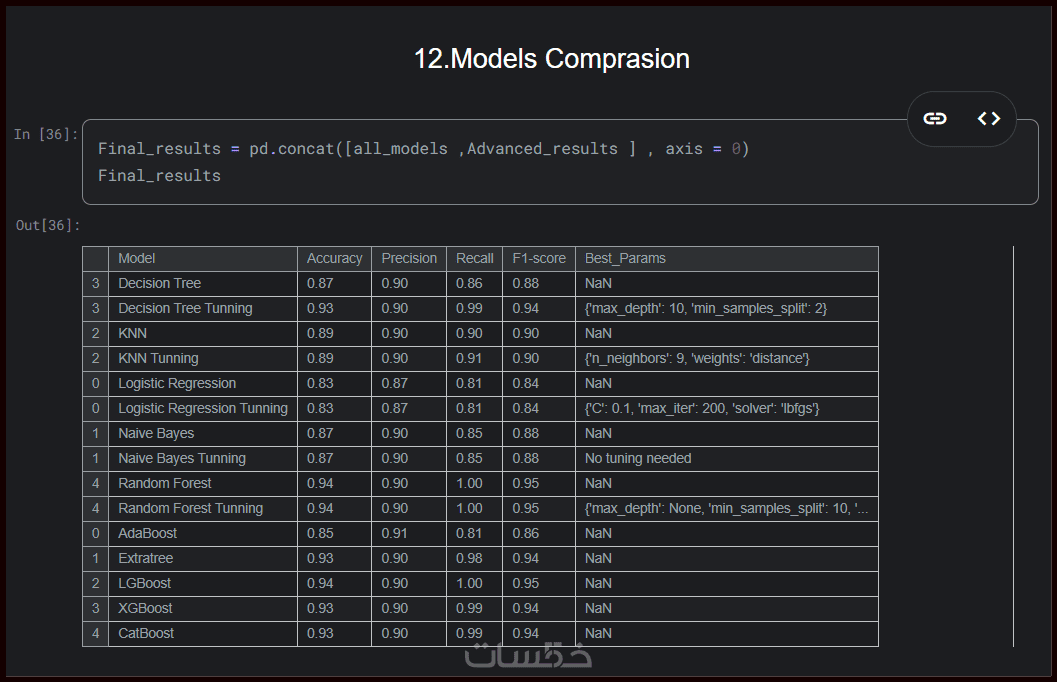Click the AdaBoost precision value 0.91
This screenshot has height=682, width=1057.
395,533
